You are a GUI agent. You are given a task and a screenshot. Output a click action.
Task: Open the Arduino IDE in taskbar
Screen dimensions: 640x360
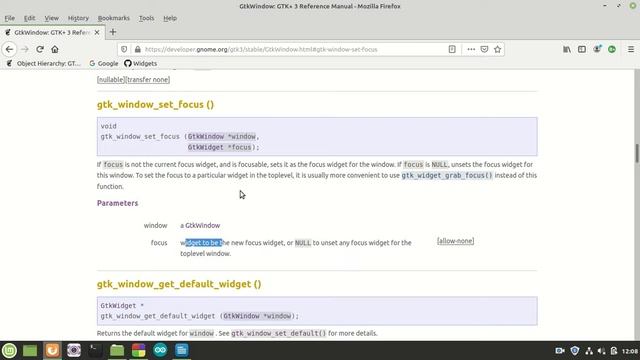coord(160,350)
